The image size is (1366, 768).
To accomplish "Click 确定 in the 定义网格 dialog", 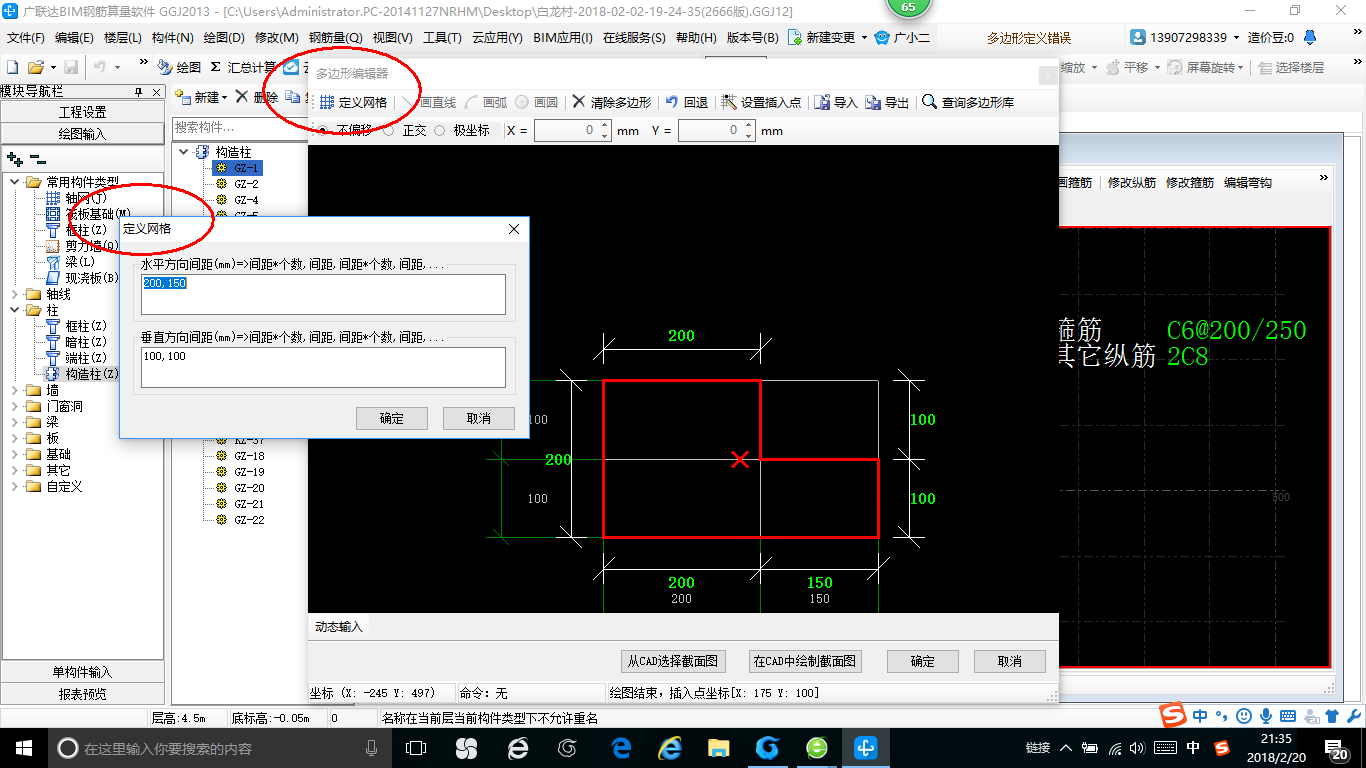I will coord(392,418).
